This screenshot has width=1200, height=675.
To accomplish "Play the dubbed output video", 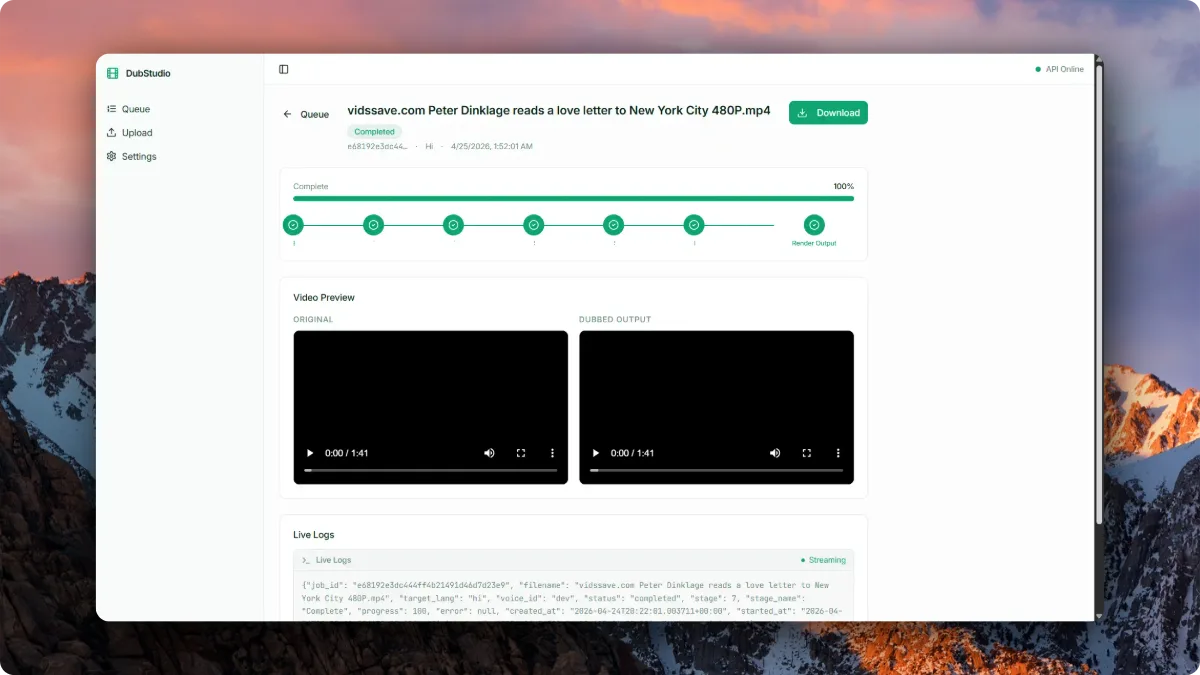I will coord(596,453).
